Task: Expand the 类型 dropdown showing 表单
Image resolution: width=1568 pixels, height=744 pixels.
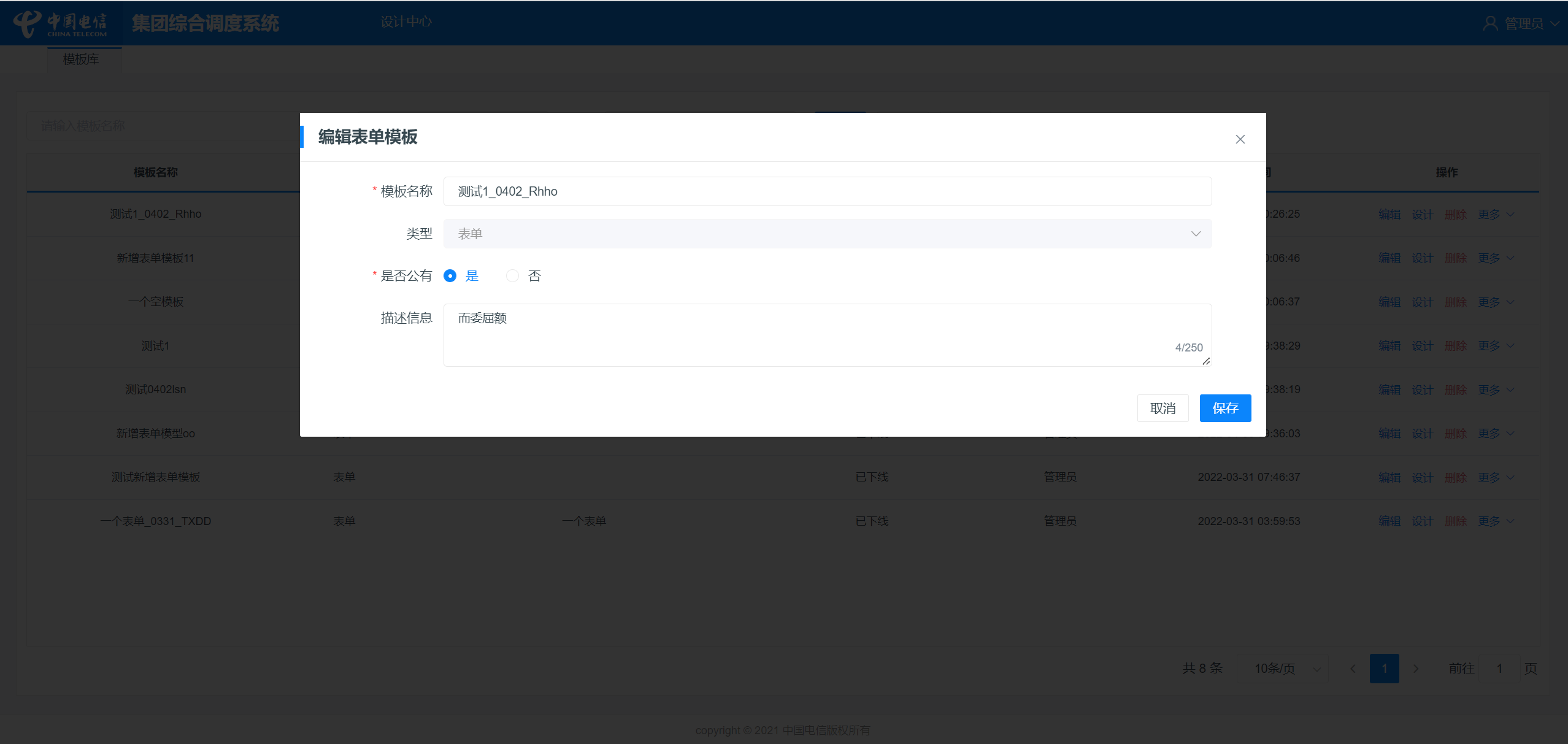Action: tap(1195, 234)
